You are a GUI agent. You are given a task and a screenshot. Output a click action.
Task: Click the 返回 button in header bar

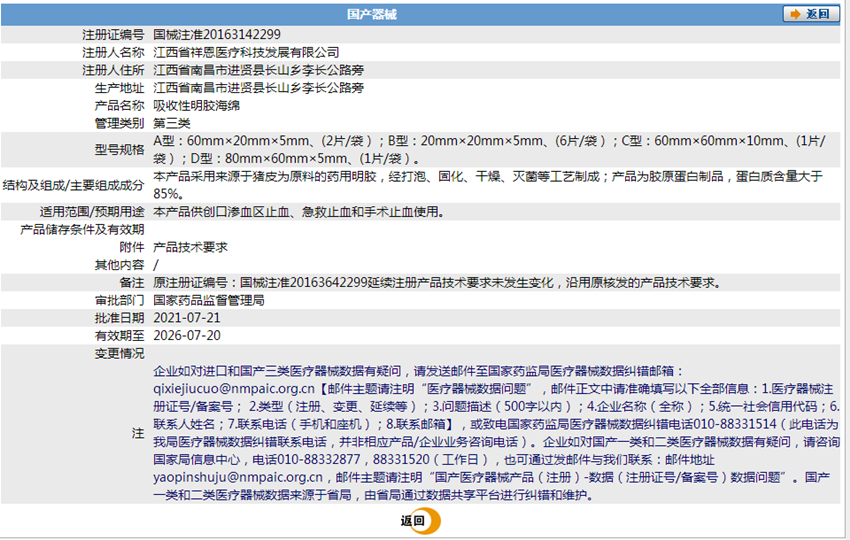(811, 14)
